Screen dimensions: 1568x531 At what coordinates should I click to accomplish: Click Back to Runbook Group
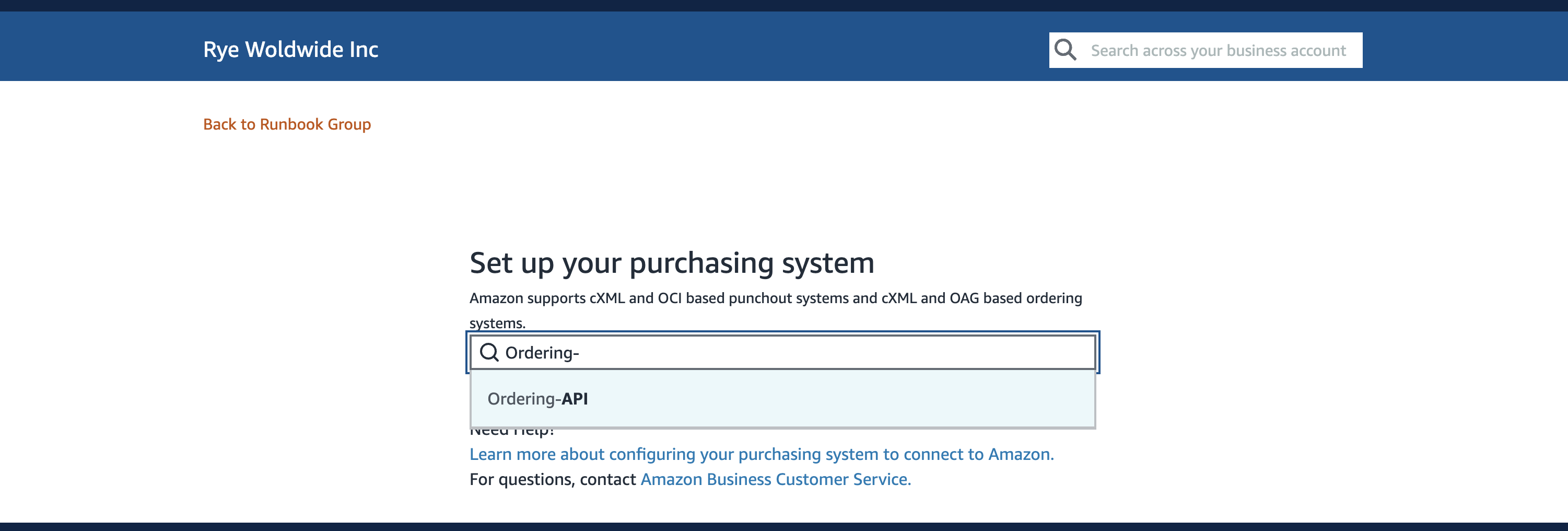(287, 124)
